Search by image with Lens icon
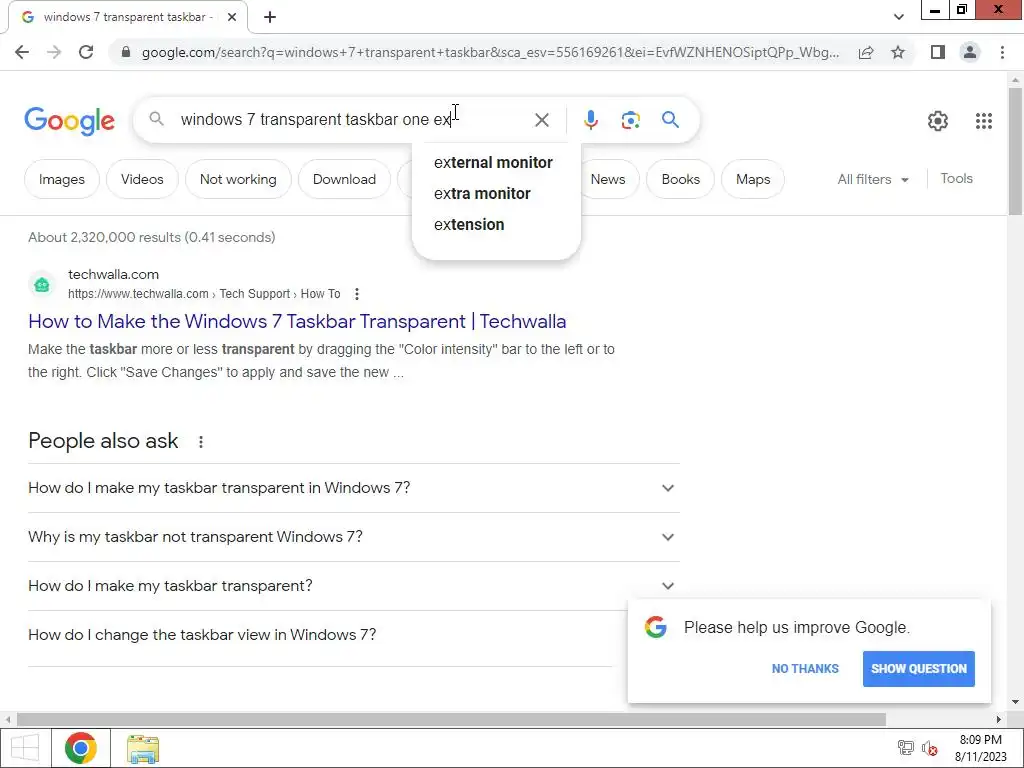The height and width of the screenshot is (768, 1024). pyautogui.click(x=630, y=120)
